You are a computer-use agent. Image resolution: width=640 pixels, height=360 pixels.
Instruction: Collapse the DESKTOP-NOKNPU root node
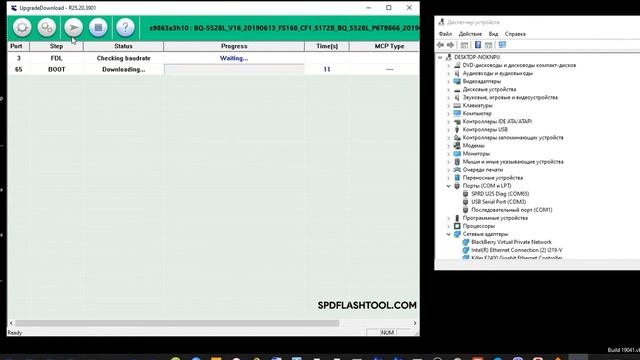tap(440, 57)
